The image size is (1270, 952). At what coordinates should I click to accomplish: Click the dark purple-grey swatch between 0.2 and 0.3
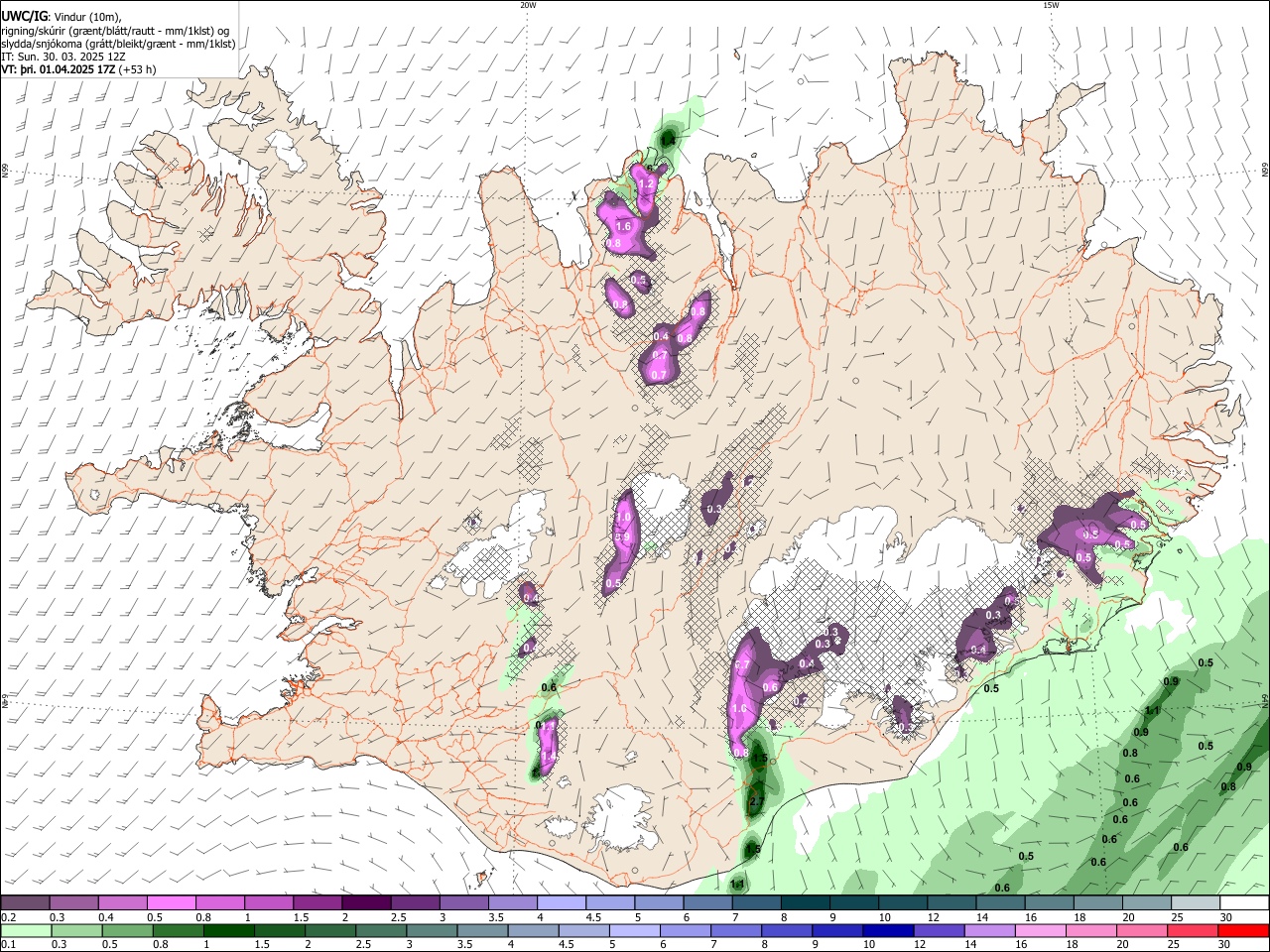click(25, 903)
